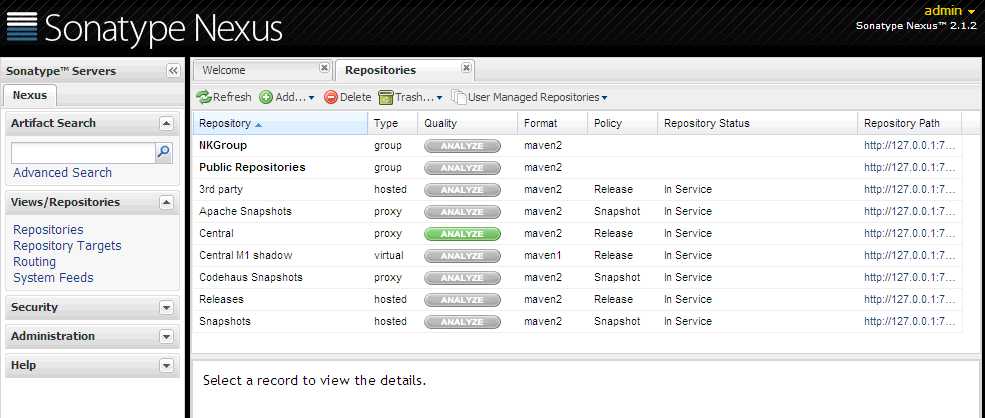Click Analyze button for Apache Snapshots
The width and height of the screenshot is (985, 418).
[462, 212]
